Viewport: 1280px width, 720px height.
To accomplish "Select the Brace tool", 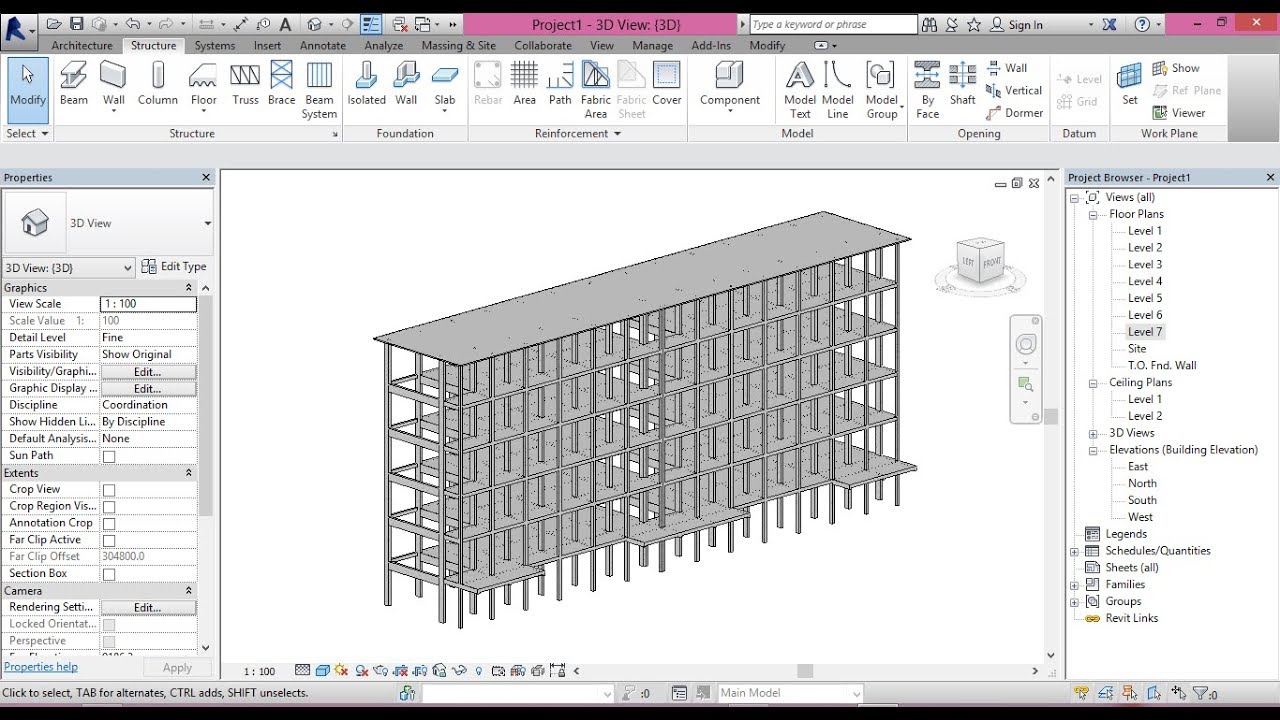I will (282, 83).
